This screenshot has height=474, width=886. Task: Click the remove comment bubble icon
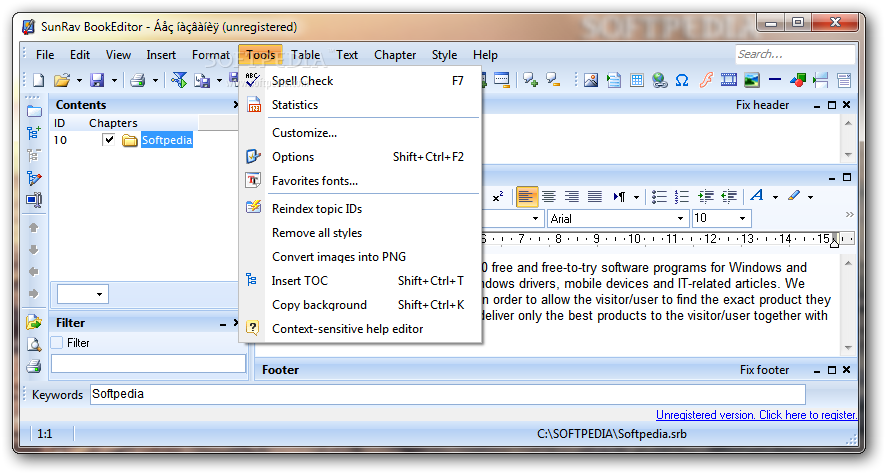(x=553, y=80)
